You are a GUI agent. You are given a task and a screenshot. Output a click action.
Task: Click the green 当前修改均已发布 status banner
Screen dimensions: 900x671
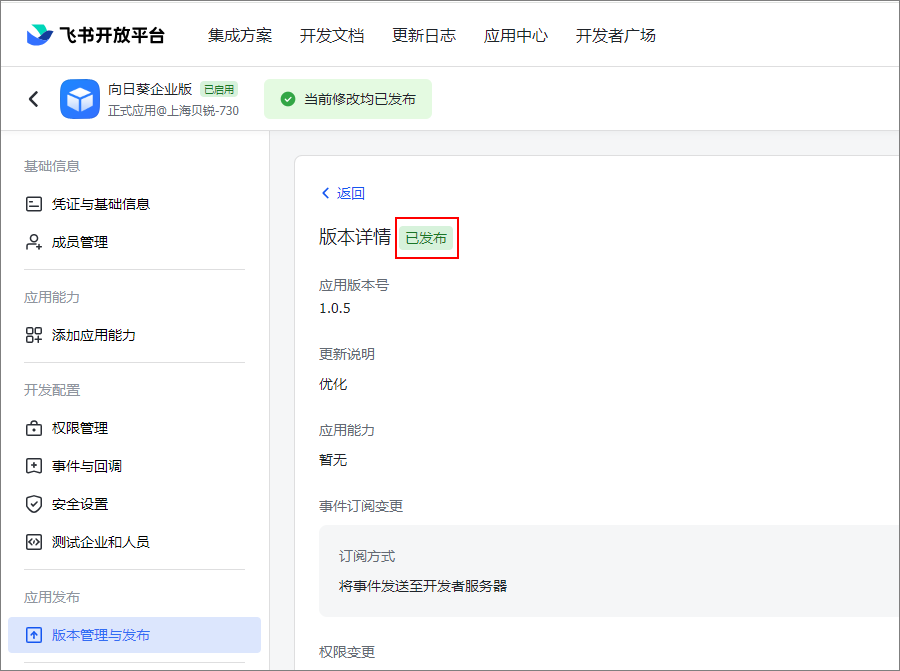tap(348, 99)
